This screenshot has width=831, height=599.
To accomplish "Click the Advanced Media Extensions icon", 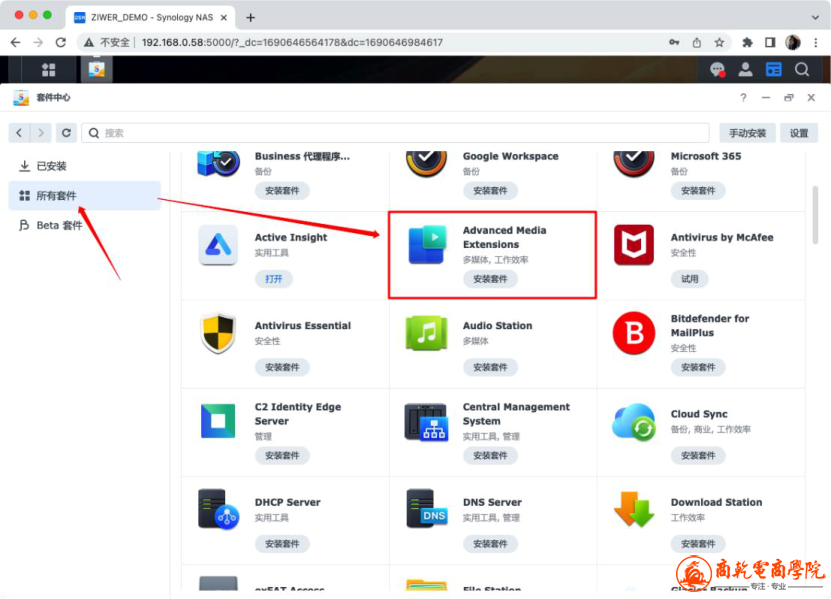I will 427,245.
